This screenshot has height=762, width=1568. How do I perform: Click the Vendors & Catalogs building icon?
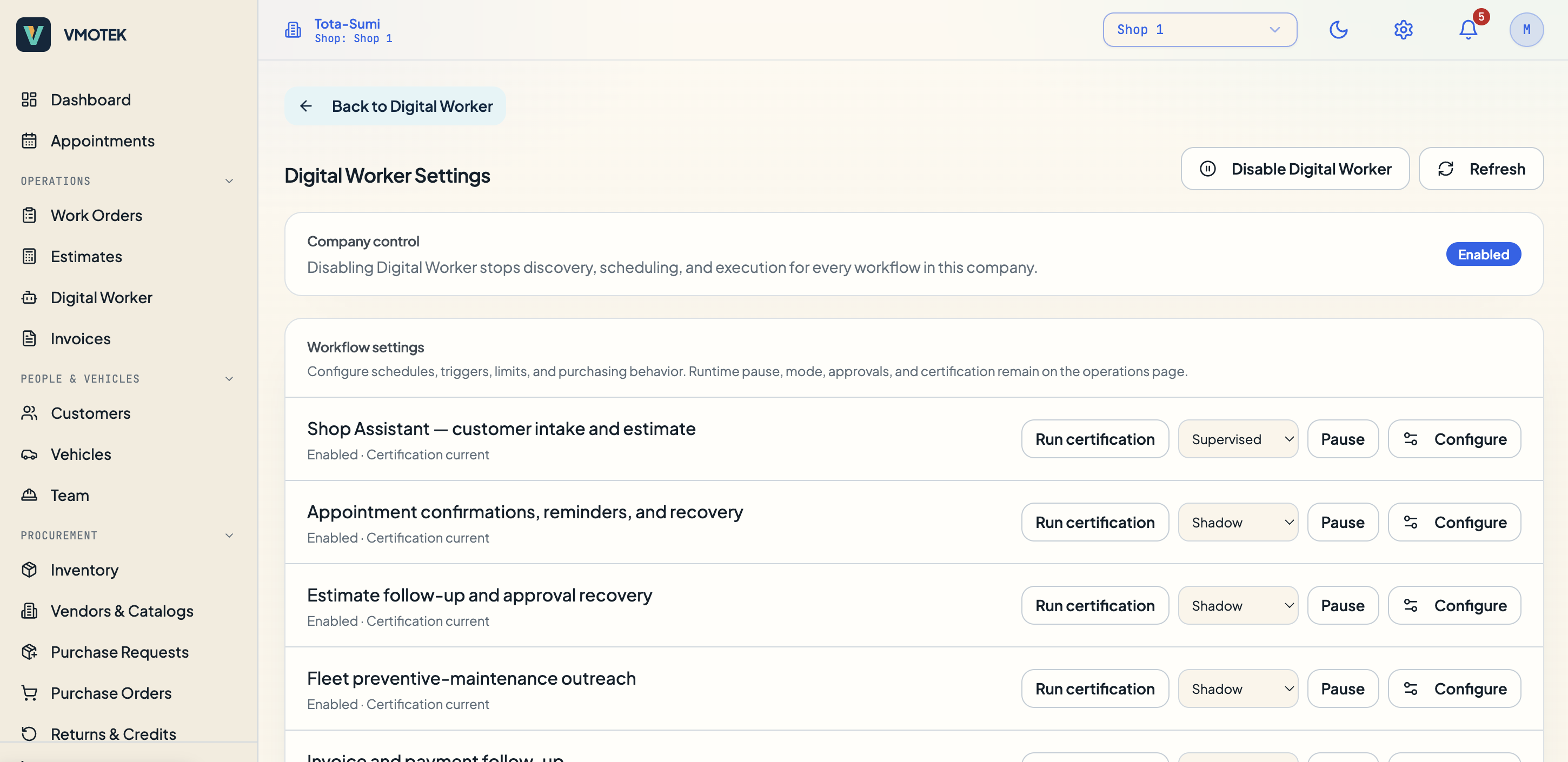point(29,611)
